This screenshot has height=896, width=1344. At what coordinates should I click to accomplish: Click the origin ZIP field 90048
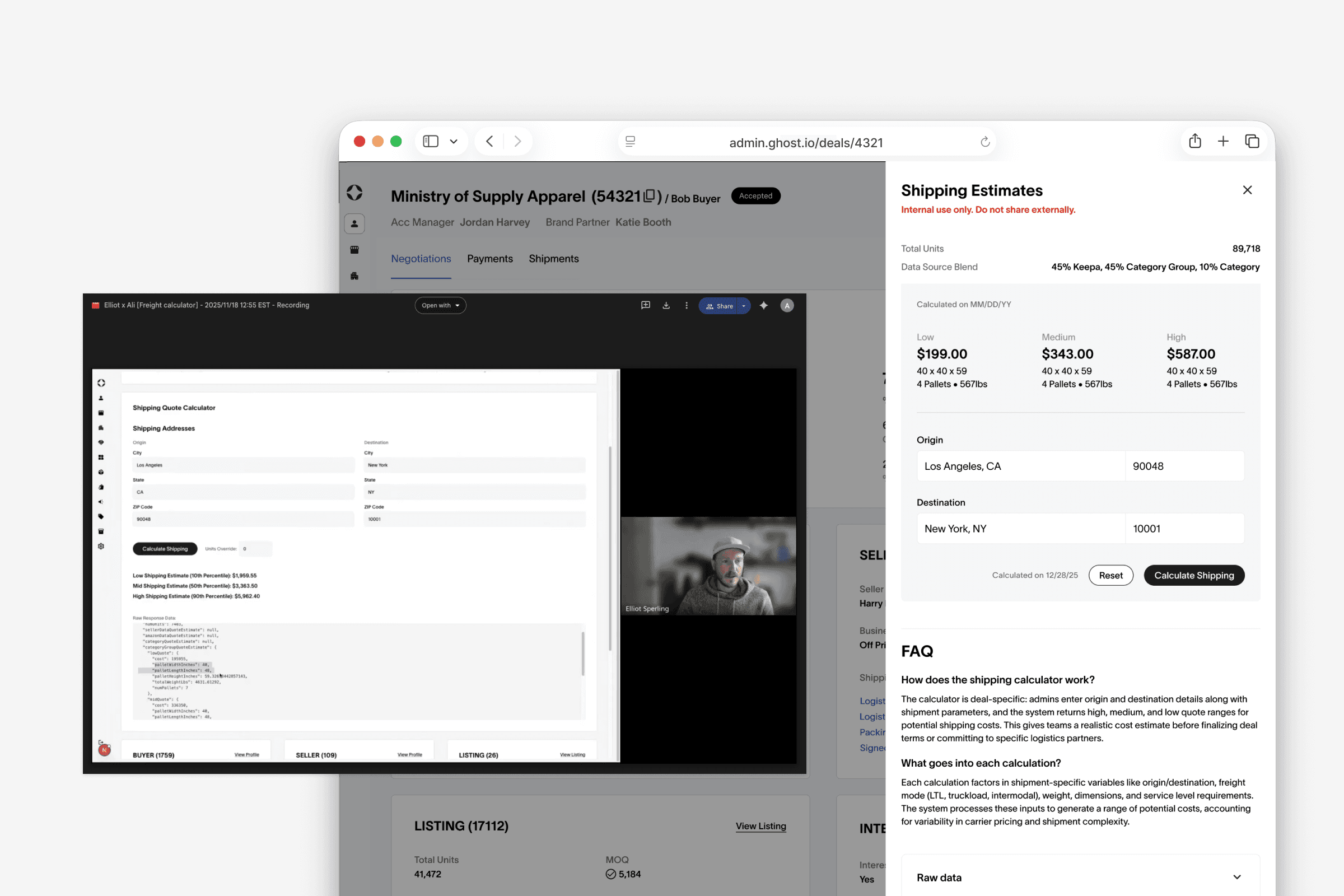(1183, 466)
